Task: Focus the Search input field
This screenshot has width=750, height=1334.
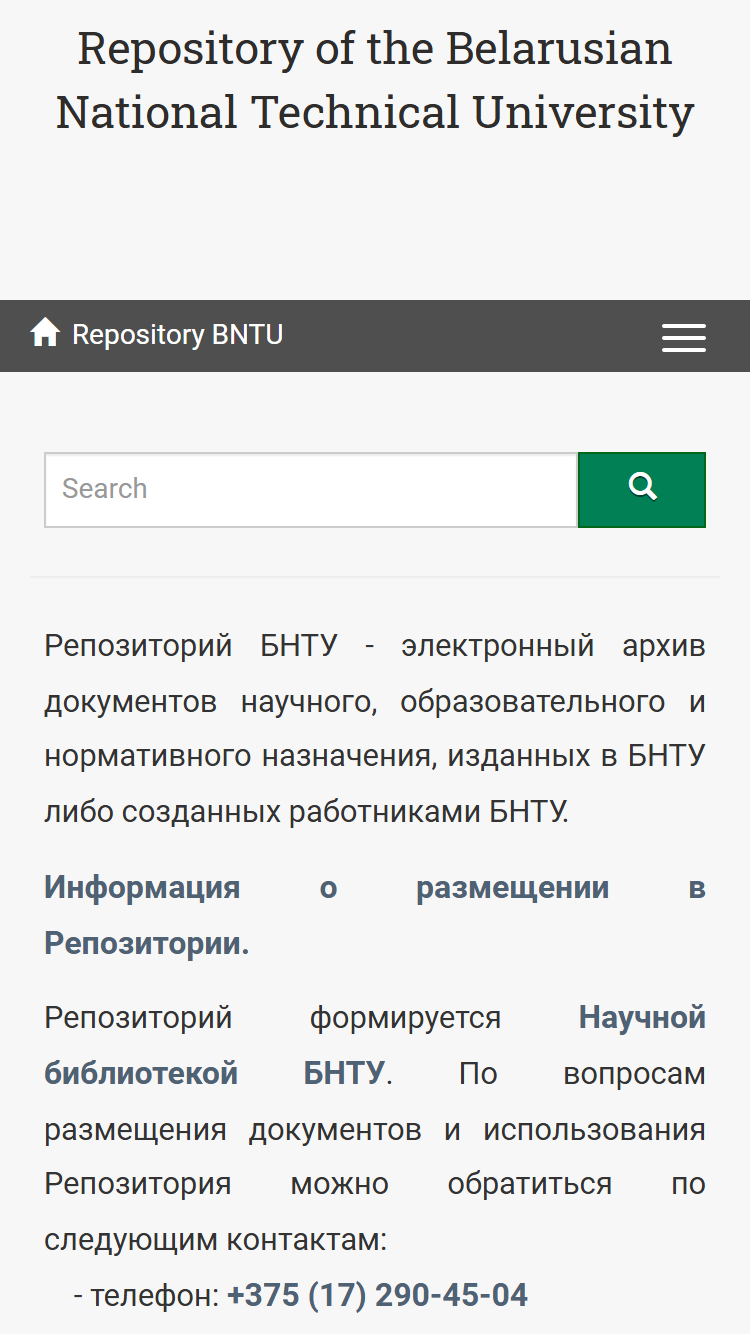Action: coord(311,489)
